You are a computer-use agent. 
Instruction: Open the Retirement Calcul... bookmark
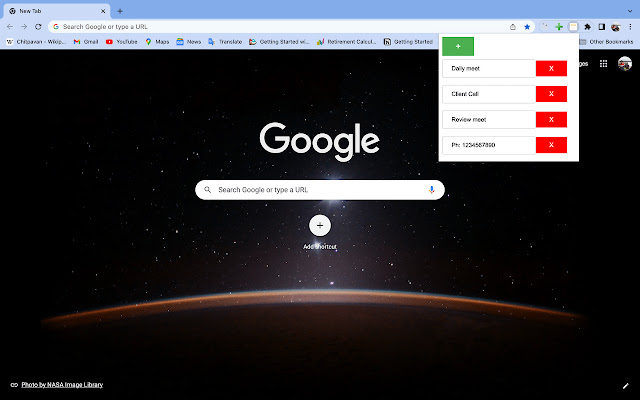pos(347,42)
